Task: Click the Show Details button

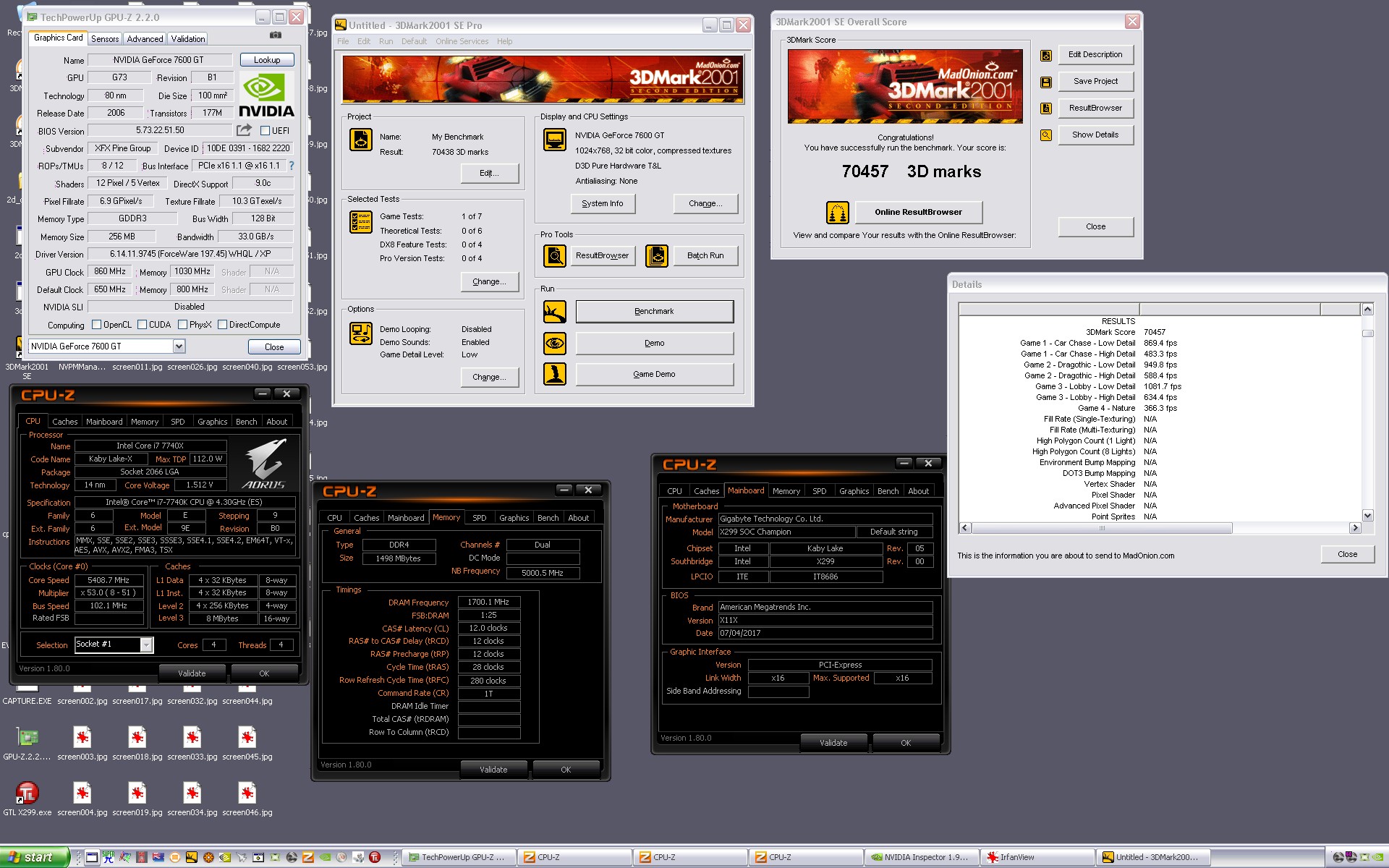Action: coord(1095,135)
